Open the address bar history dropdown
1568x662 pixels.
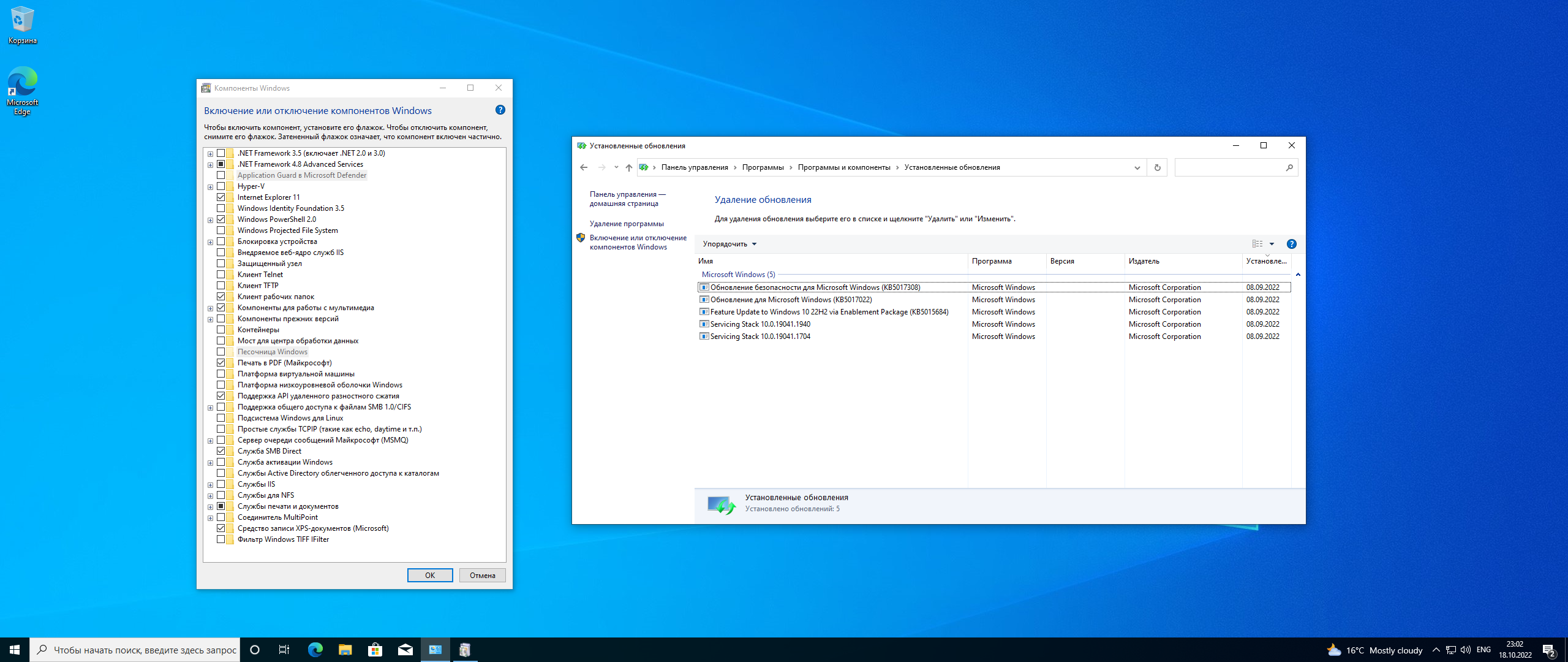tap(1137, 167)
